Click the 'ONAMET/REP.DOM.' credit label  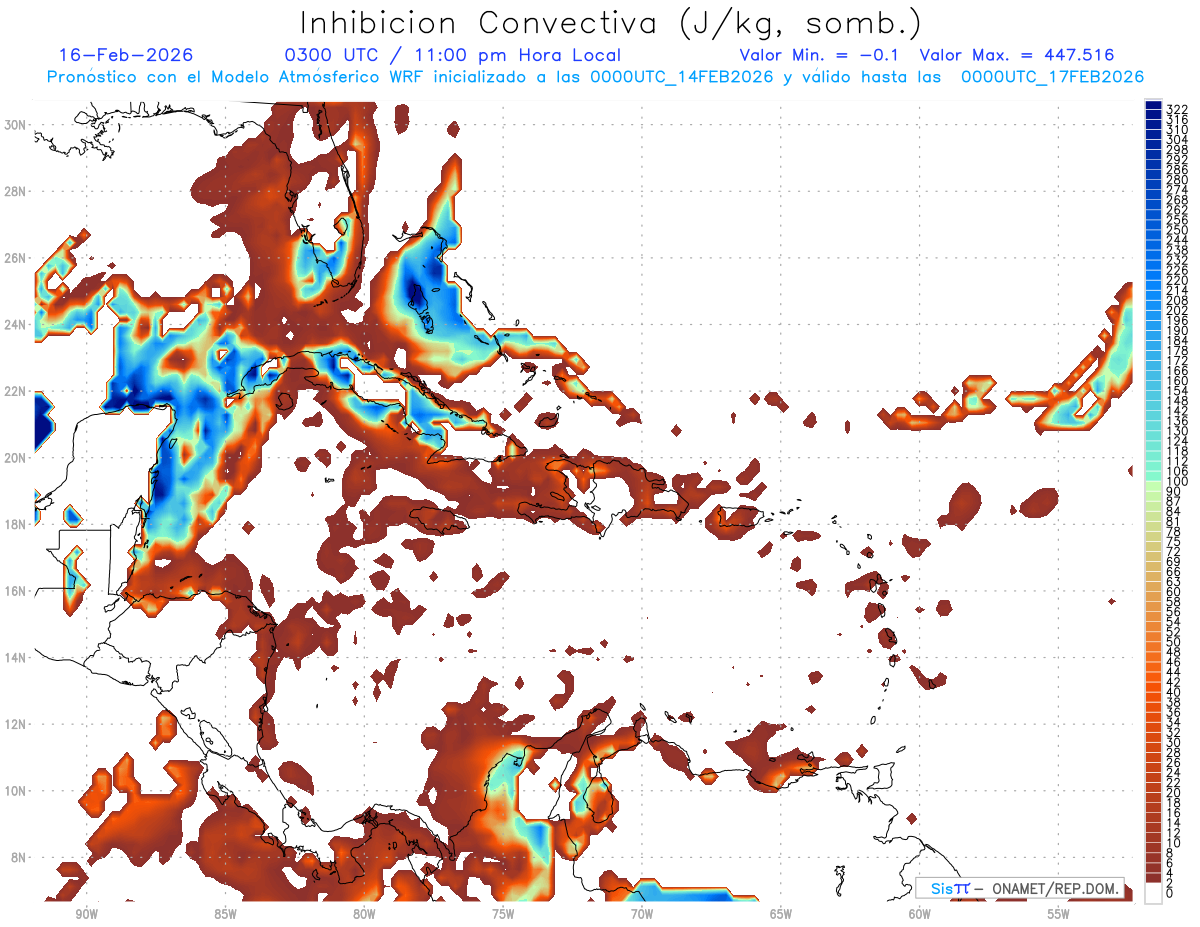point(1054,888)
